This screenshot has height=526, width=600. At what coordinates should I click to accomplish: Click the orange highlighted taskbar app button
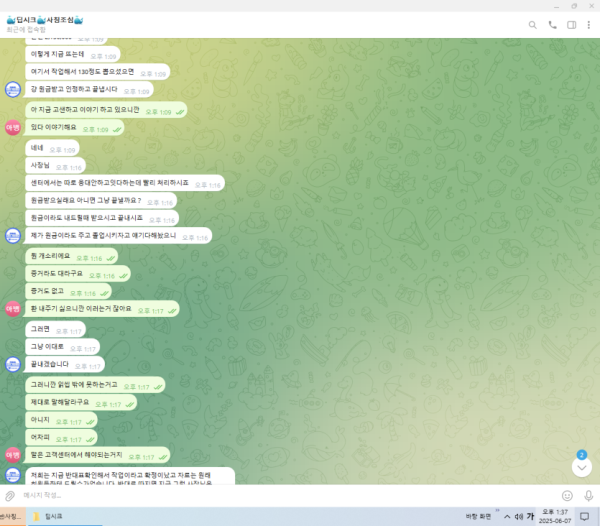(x=13, y=516)
